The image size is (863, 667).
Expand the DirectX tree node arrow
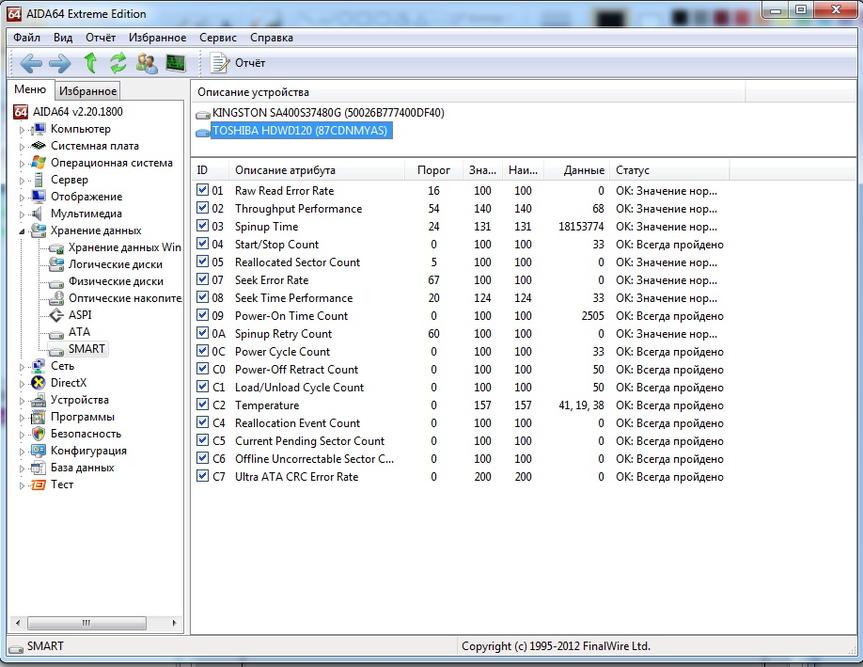(22, 384)
